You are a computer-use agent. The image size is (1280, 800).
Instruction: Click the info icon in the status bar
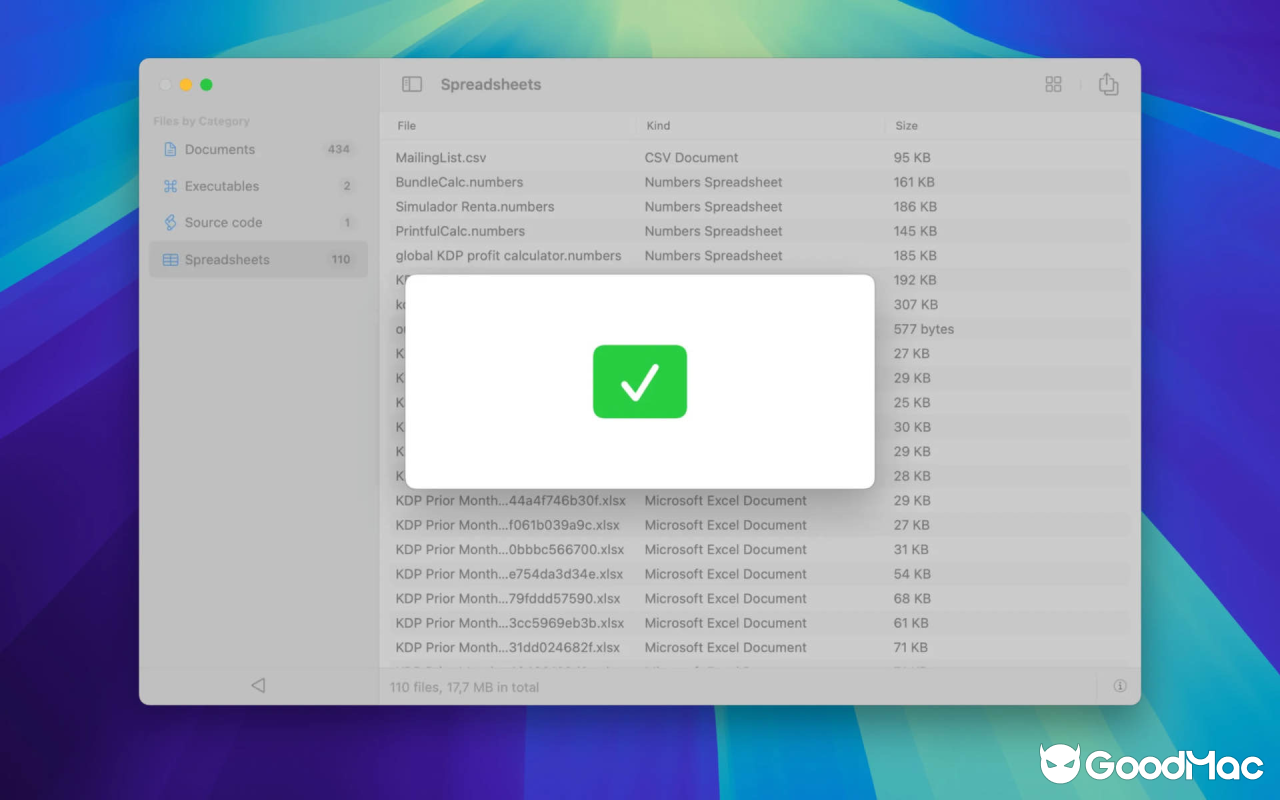click(1119, 686)
